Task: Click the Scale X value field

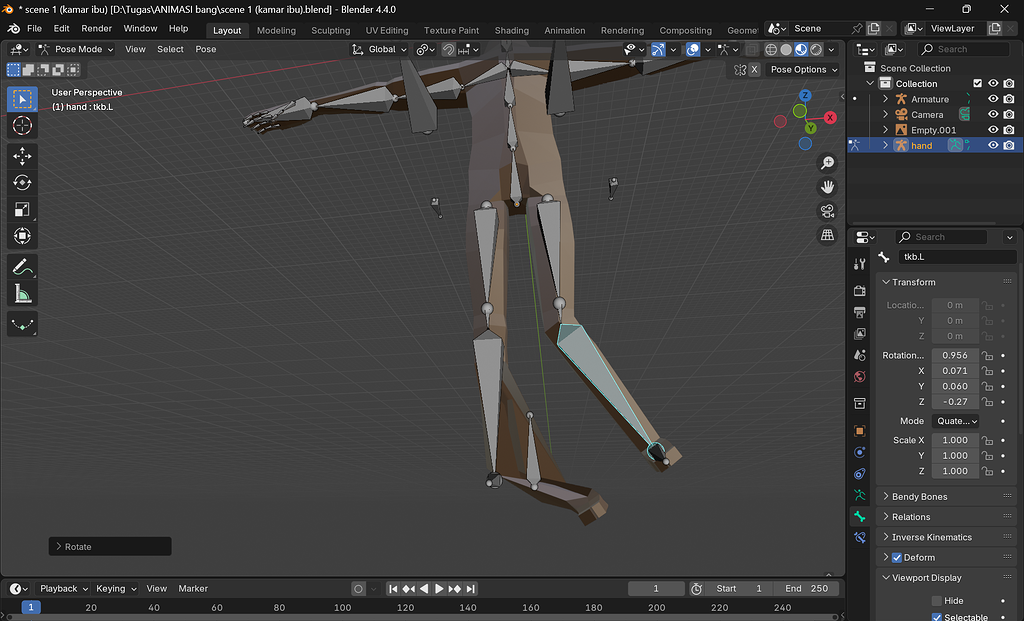Action: click(x=955, y=440)
